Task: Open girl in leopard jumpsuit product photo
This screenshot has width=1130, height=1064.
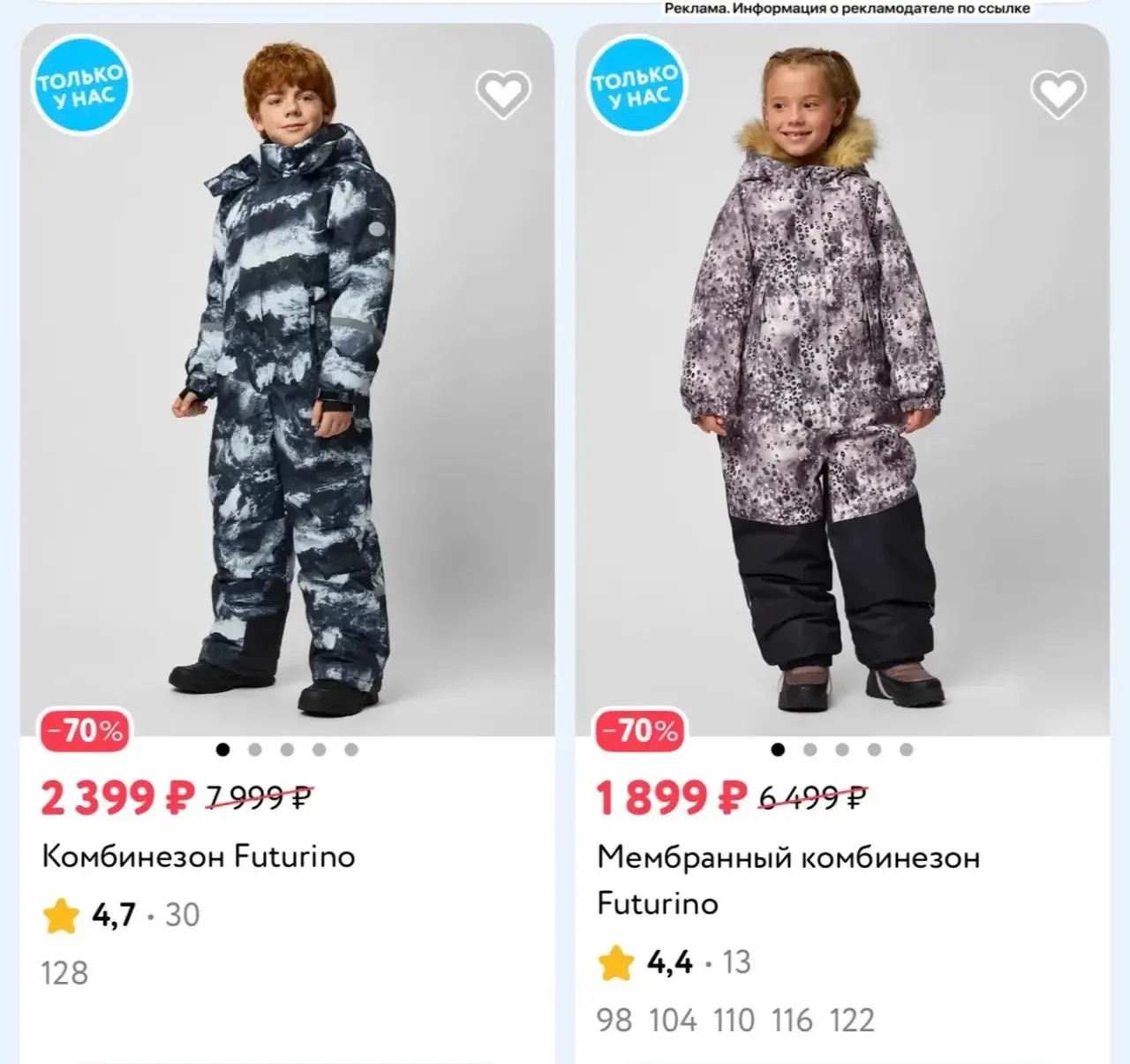Action: point(842,380)
